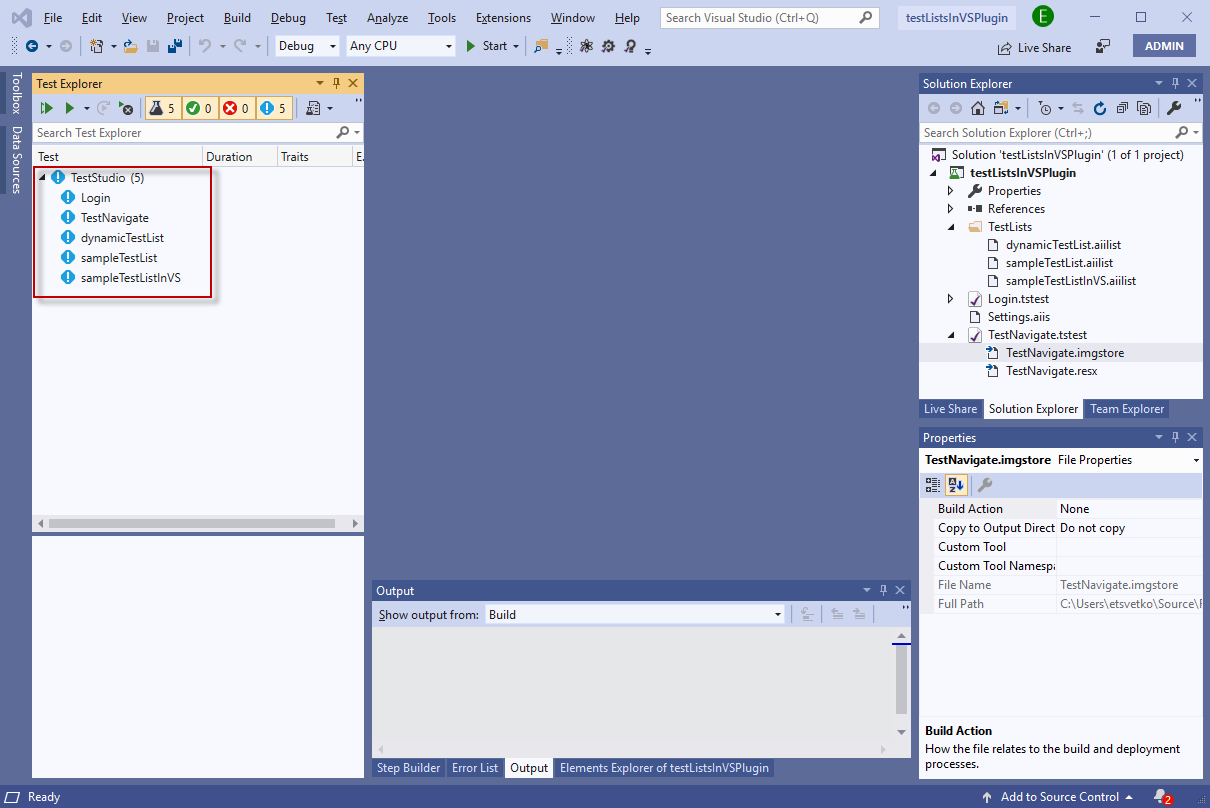Toggle auto-hide pin on Properties panel
Image resolution: width=1210 pixels, height=808 pixels.
point(1176,438)
